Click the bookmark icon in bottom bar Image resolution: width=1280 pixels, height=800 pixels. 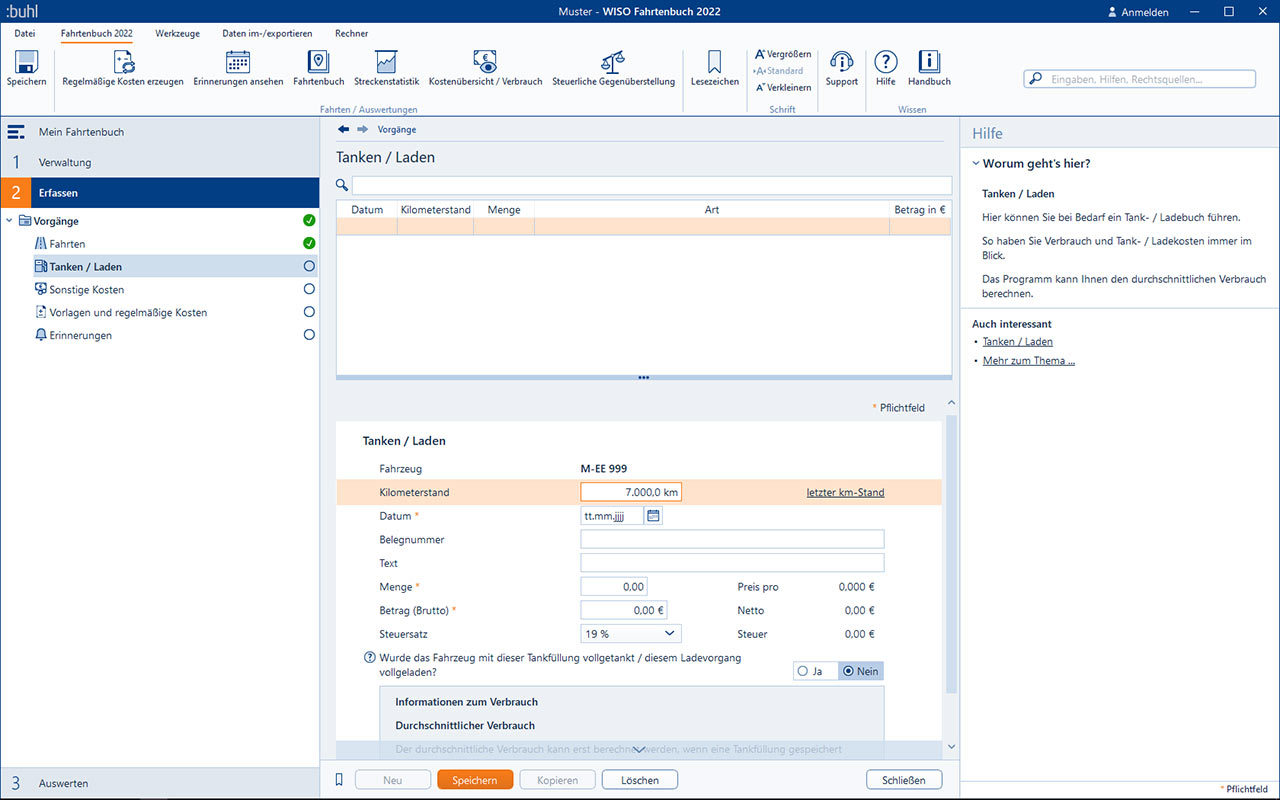[x=339, y=779]
